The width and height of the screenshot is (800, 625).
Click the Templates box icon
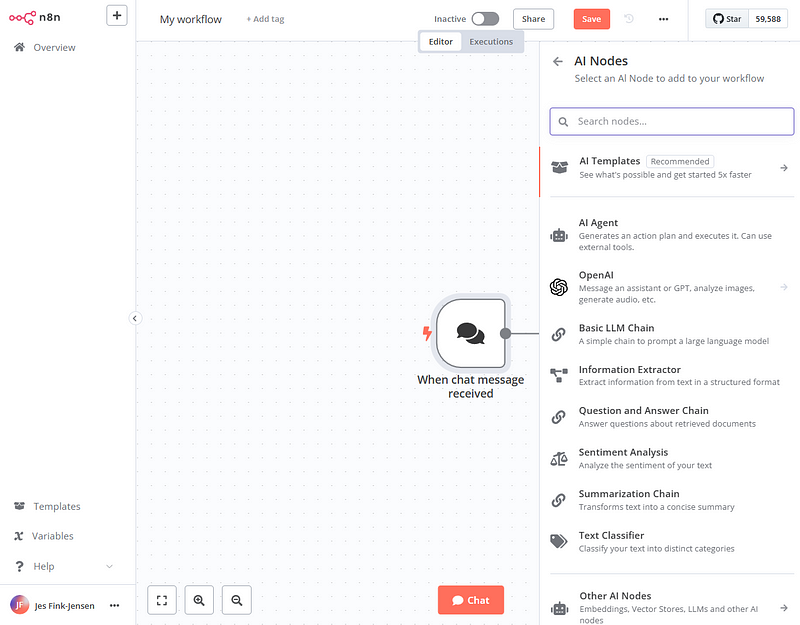tap(19, 506)
